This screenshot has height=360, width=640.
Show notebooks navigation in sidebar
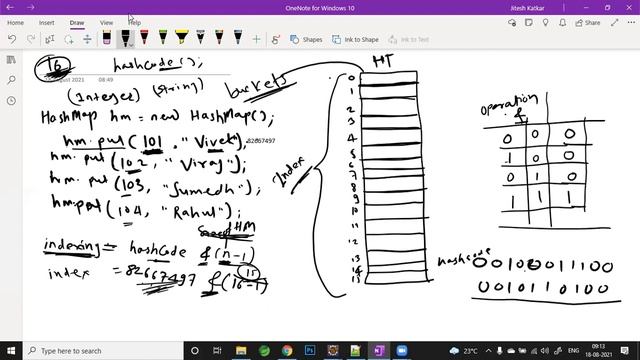11,60
